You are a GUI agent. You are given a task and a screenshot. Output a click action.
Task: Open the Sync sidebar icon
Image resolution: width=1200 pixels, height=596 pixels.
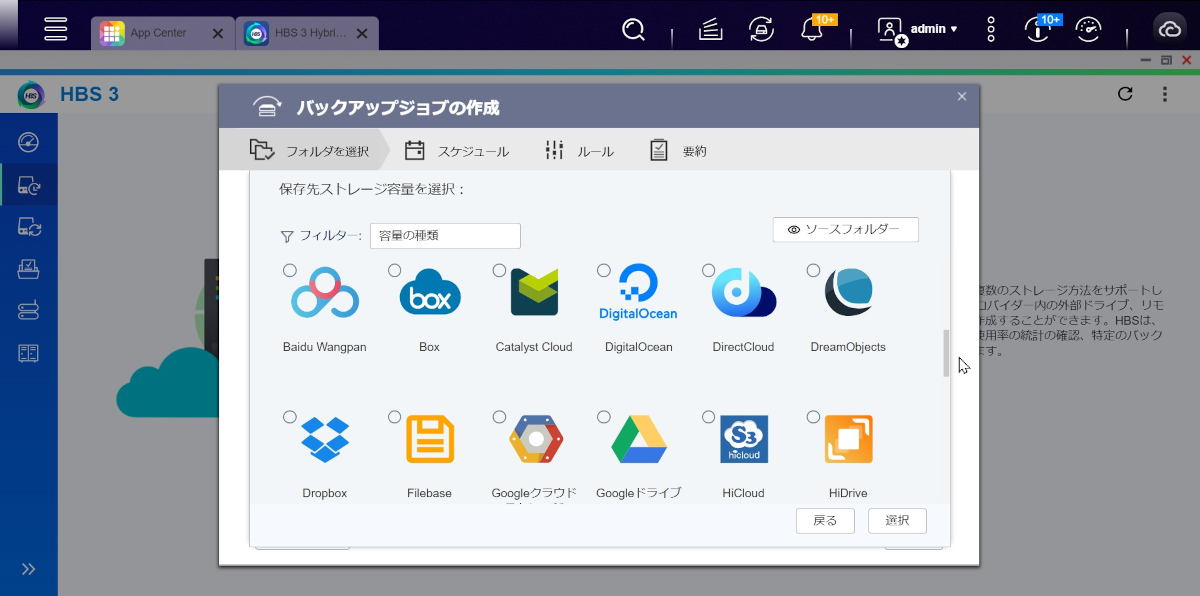(x=28, y=227)
